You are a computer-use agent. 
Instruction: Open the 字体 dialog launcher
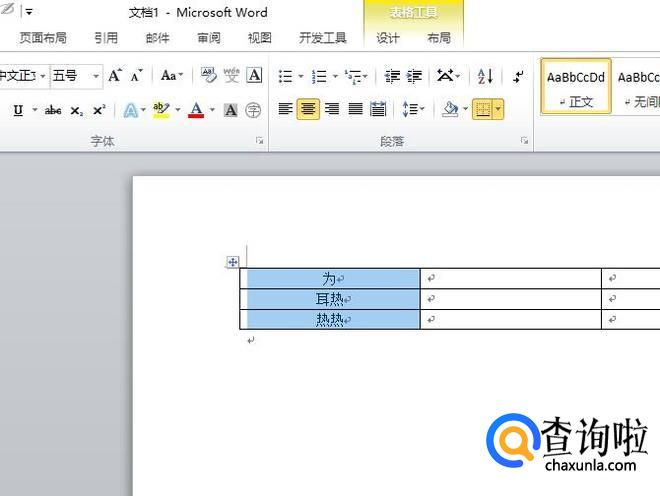coord(260,141)
